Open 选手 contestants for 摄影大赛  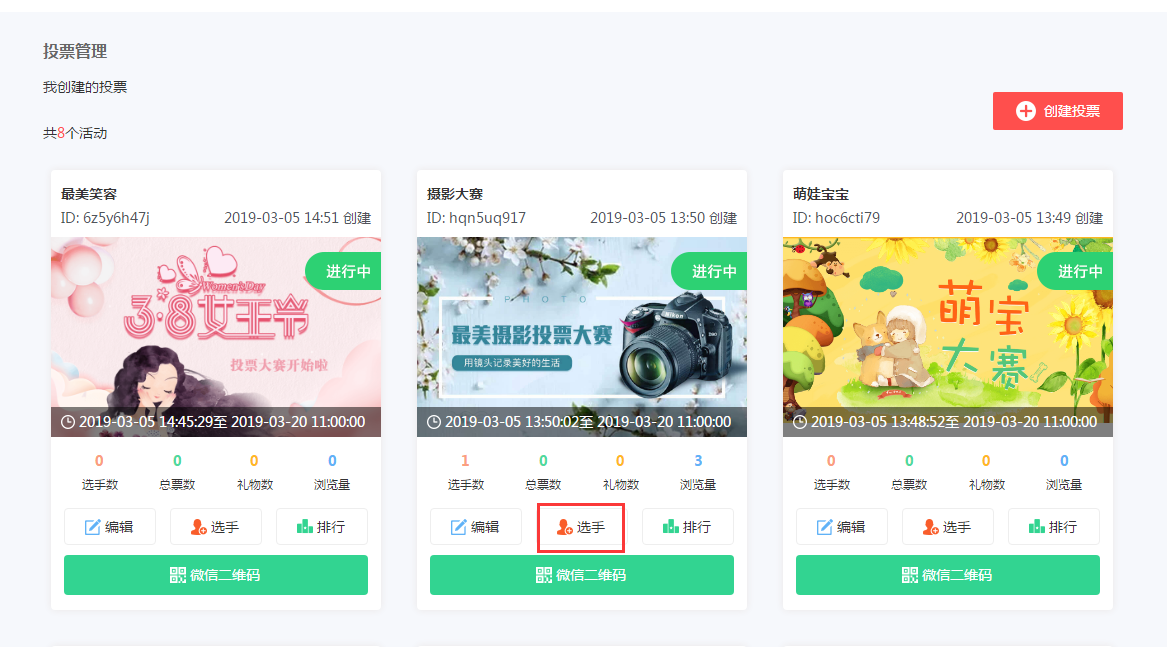[581, 526]
